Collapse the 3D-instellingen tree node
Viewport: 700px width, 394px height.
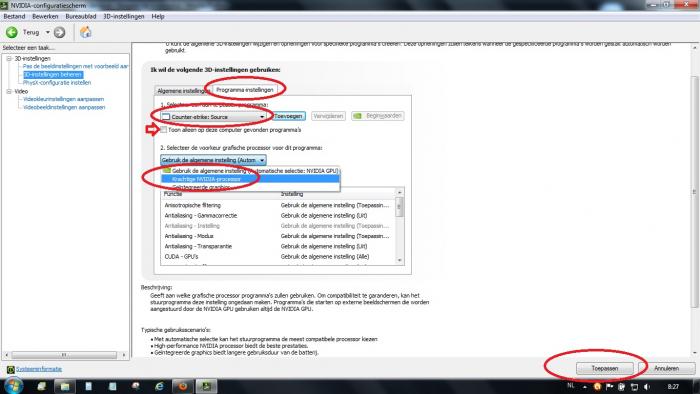point(9,58)
